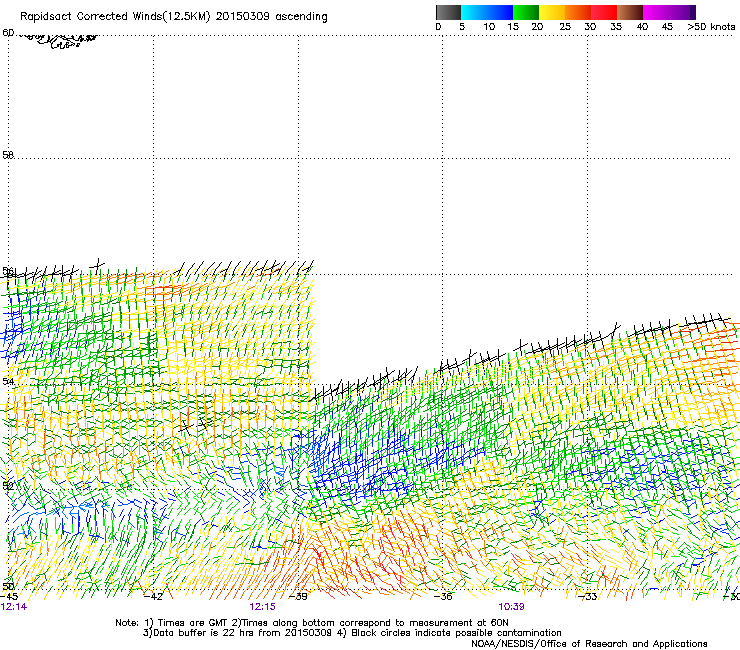Viewport: 740px width, 650px height.
Task: Click the 'Times are GMT' note line
Action: coord(312,623)
